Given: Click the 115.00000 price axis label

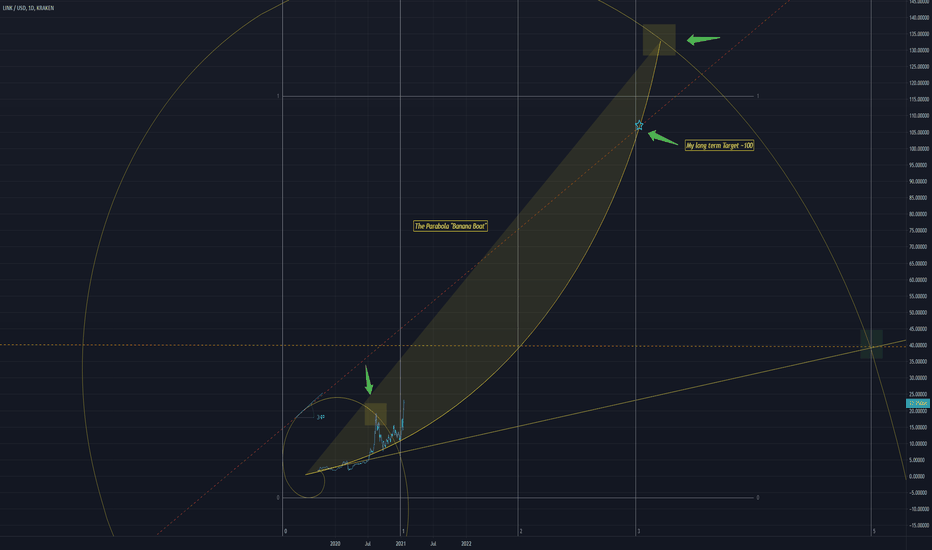Looking at the screenshot, I should coord(918,99).
